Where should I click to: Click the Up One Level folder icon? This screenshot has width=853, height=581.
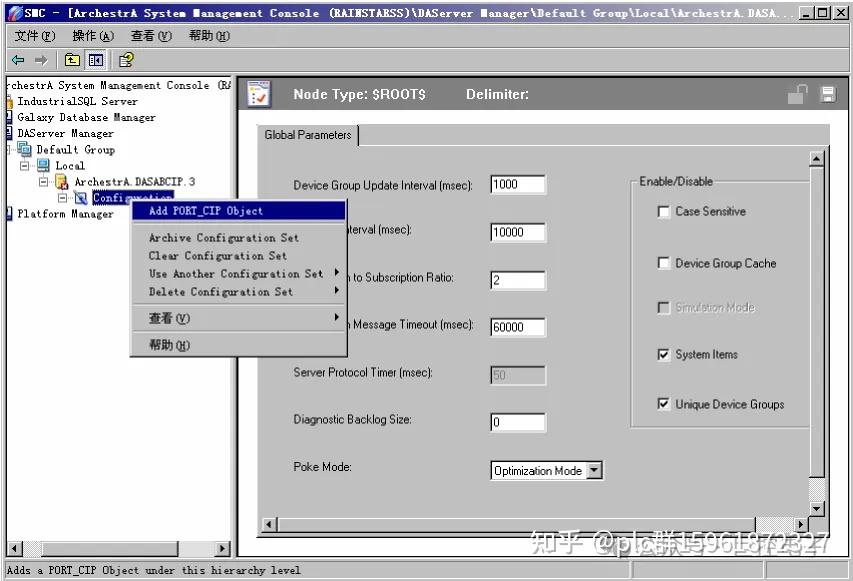(x=72, y=60)
